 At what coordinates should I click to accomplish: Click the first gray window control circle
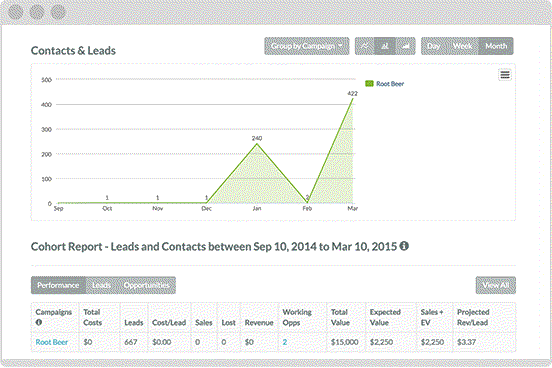tap(16, 12)
